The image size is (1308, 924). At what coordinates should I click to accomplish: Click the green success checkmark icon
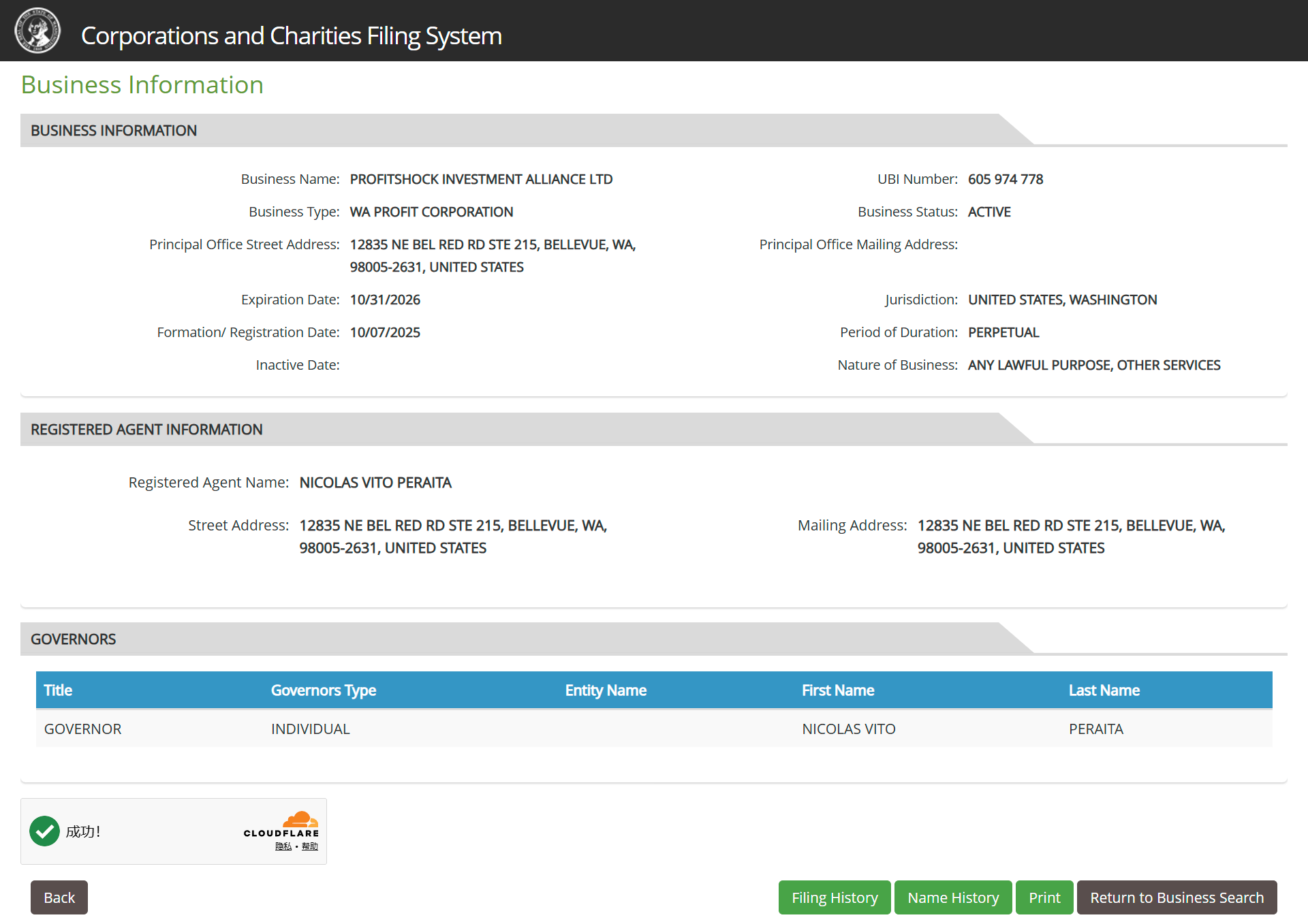pos(45,831)
